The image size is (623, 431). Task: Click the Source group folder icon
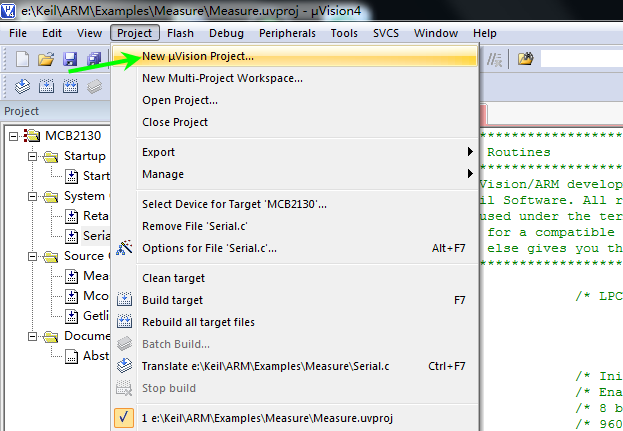coord(50,257)
